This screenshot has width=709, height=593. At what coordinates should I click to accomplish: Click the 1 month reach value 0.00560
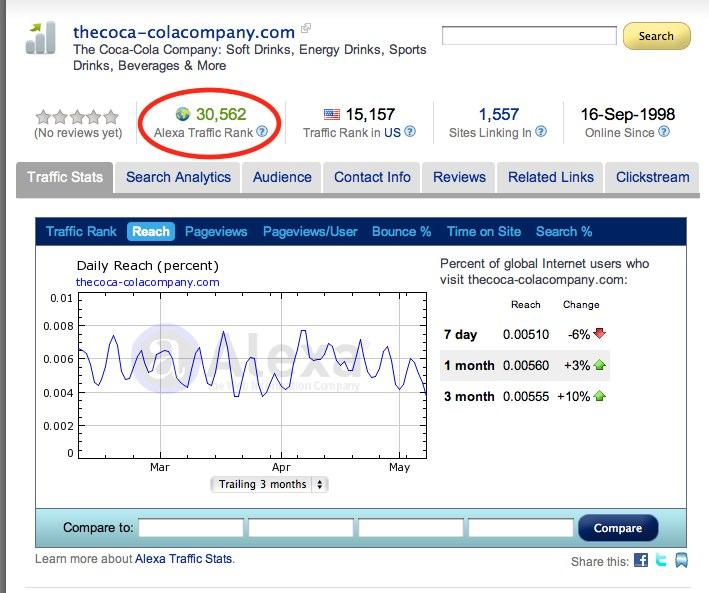[526, 365]
